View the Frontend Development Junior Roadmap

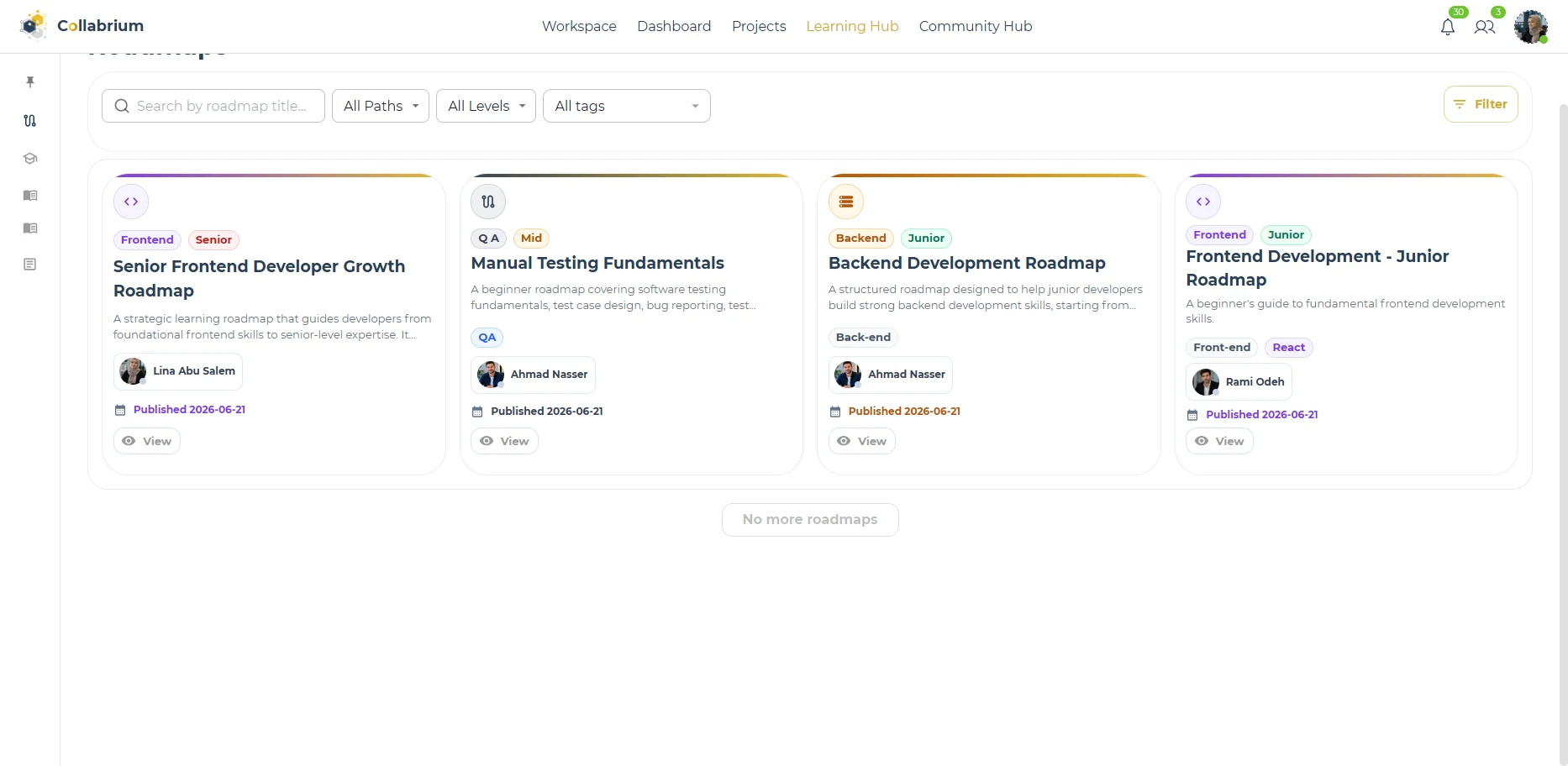click(1219, 441)
